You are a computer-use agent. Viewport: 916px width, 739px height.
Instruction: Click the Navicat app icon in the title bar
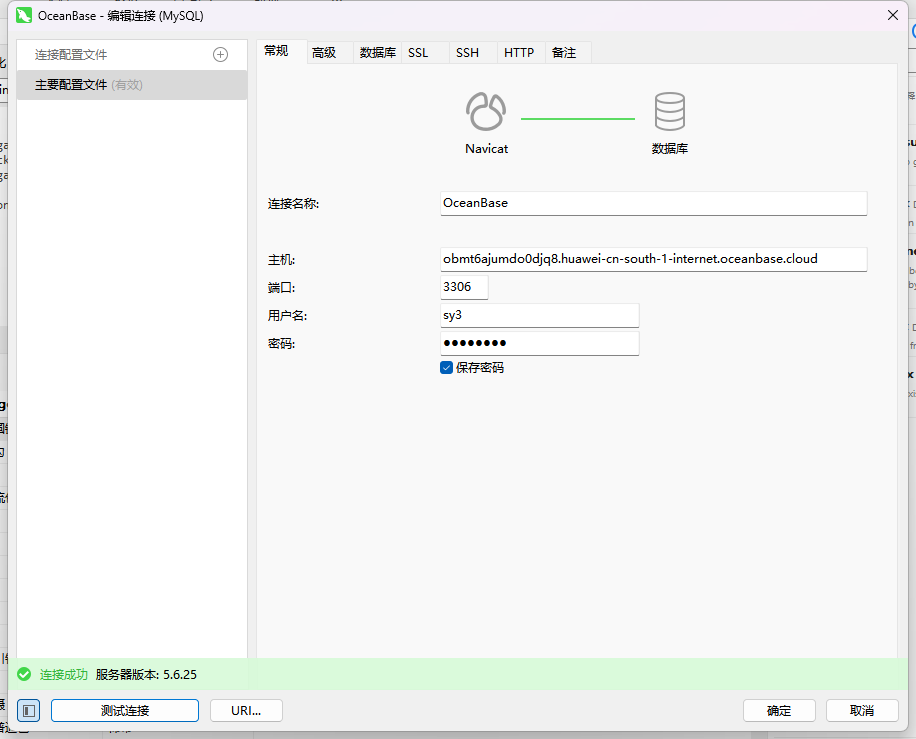pyautogui.click(x=24, y=16)
